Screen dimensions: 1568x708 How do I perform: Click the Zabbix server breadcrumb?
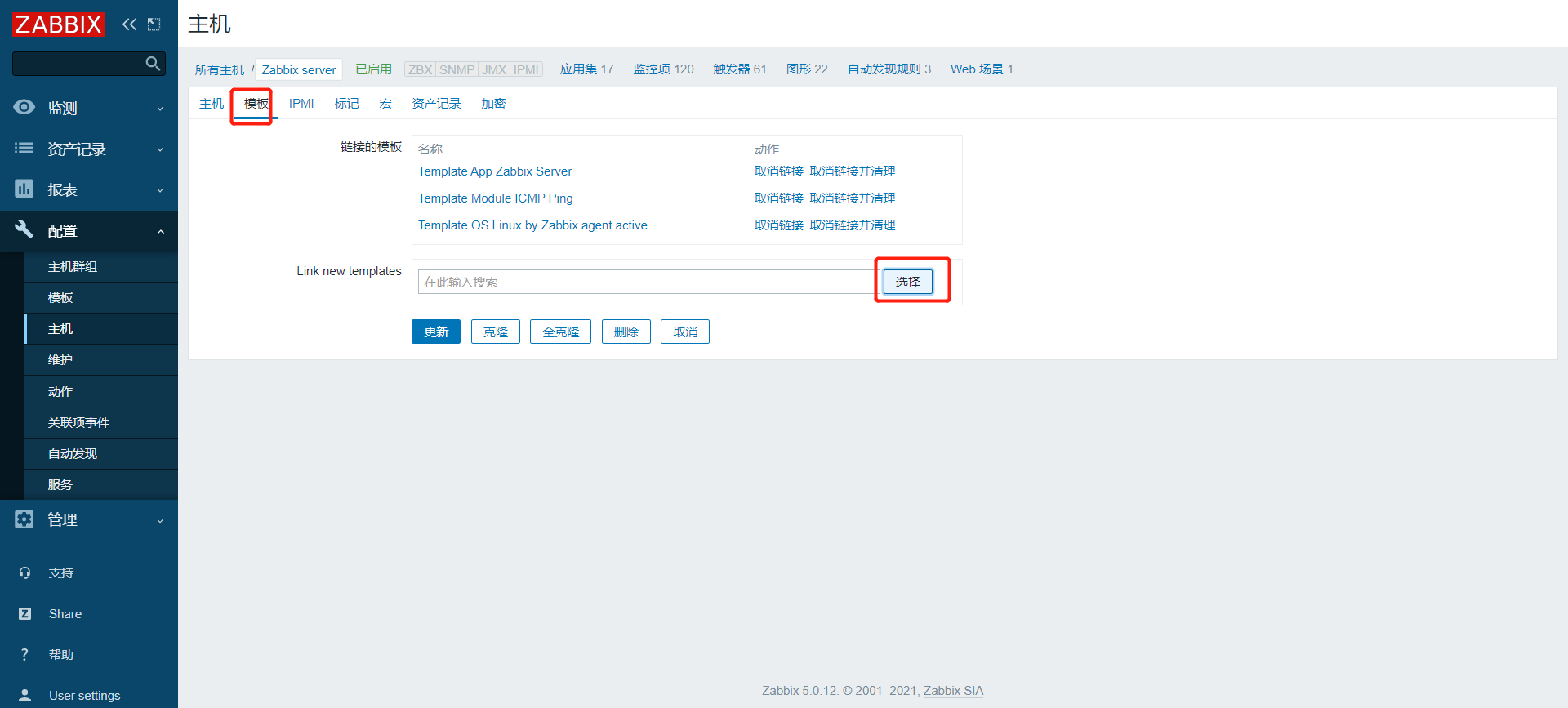[299, 69]
